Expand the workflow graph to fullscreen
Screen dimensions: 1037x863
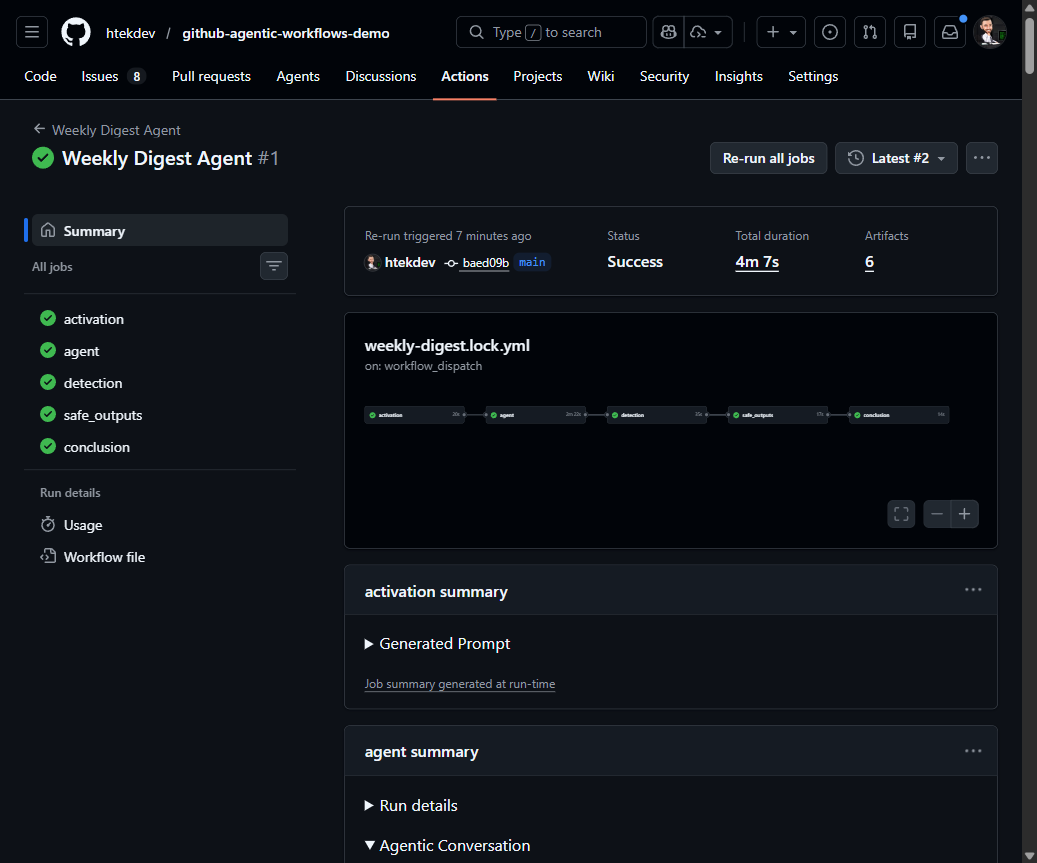click(900, 513)
